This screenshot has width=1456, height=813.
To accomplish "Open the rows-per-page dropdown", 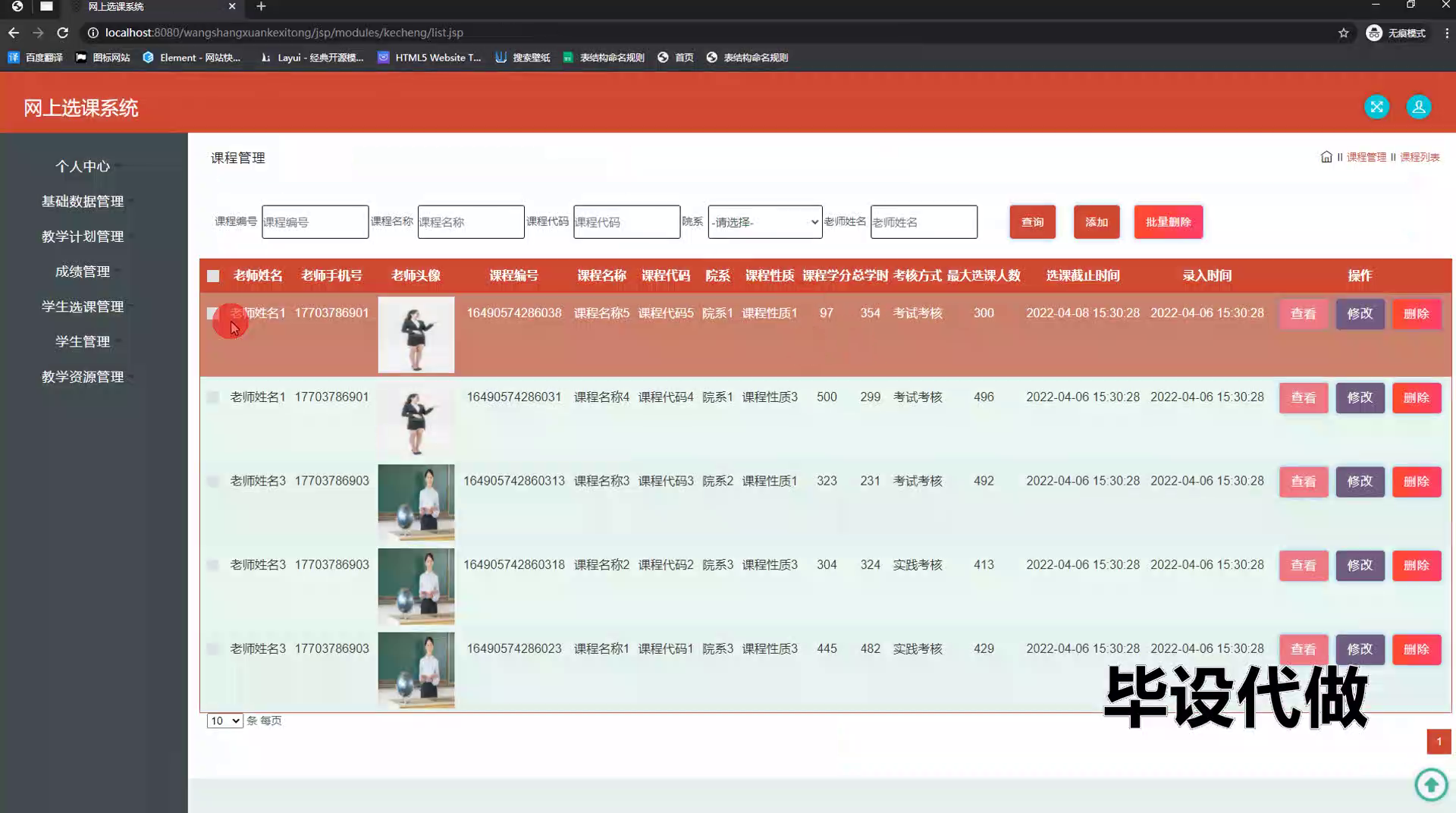I will [224, 720].
